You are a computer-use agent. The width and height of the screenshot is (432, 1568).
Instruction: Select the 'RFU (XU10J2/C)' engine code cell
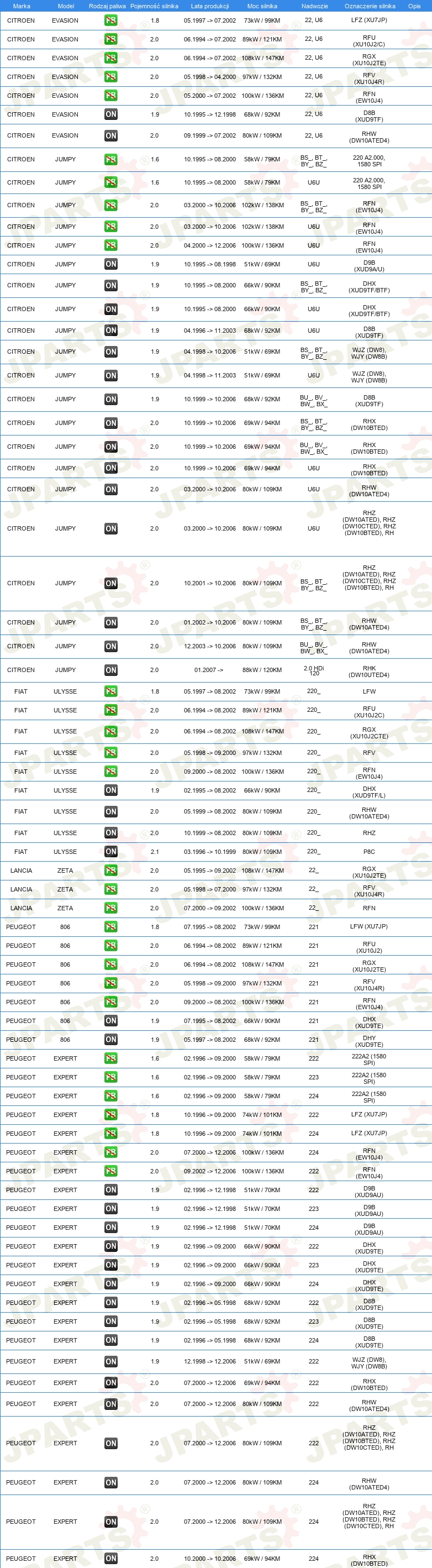370,41
